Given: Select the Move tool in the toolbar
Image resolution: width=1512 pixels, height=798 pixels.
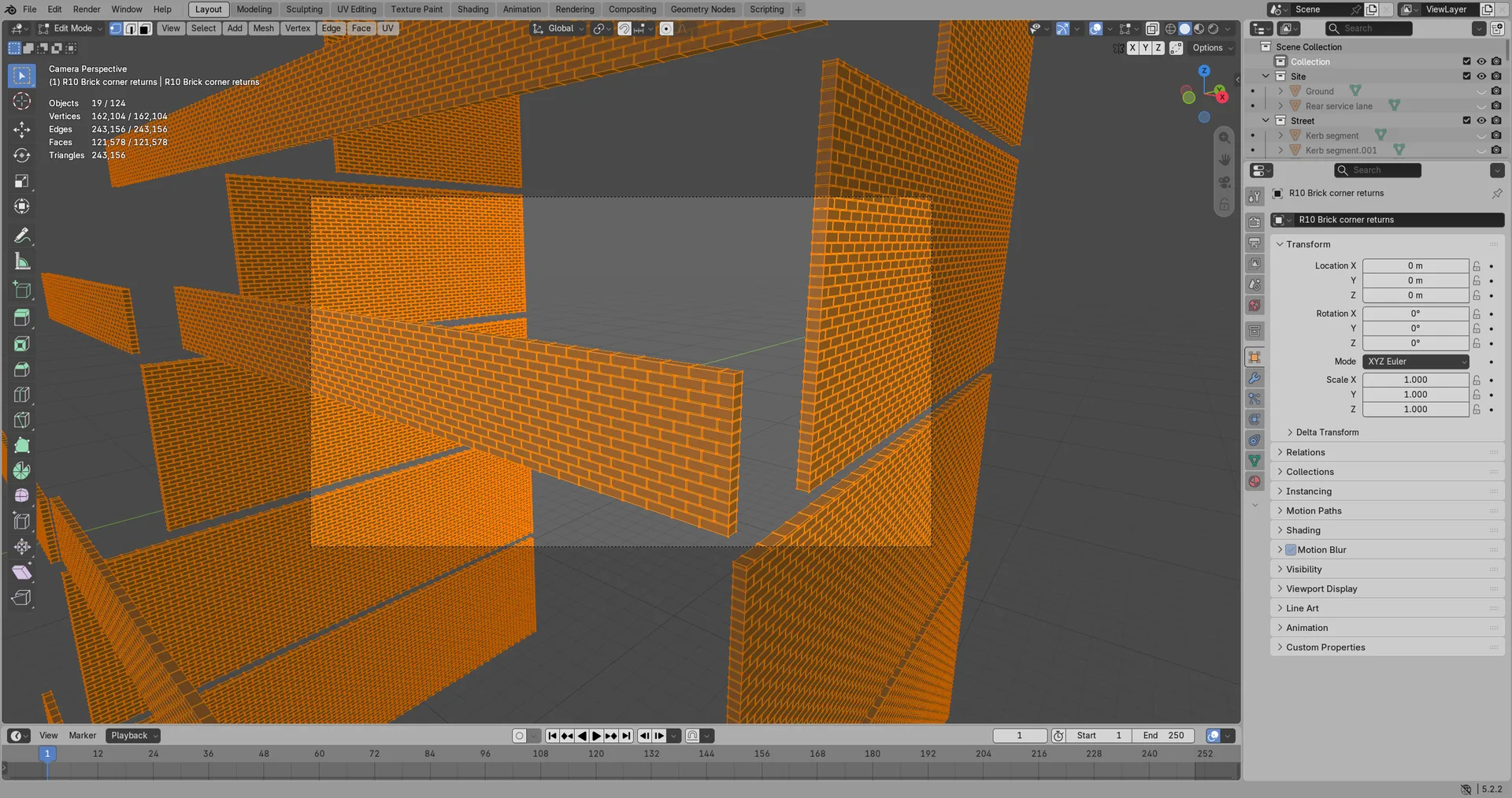Looking at the screenshot, I should click(22, 129).
